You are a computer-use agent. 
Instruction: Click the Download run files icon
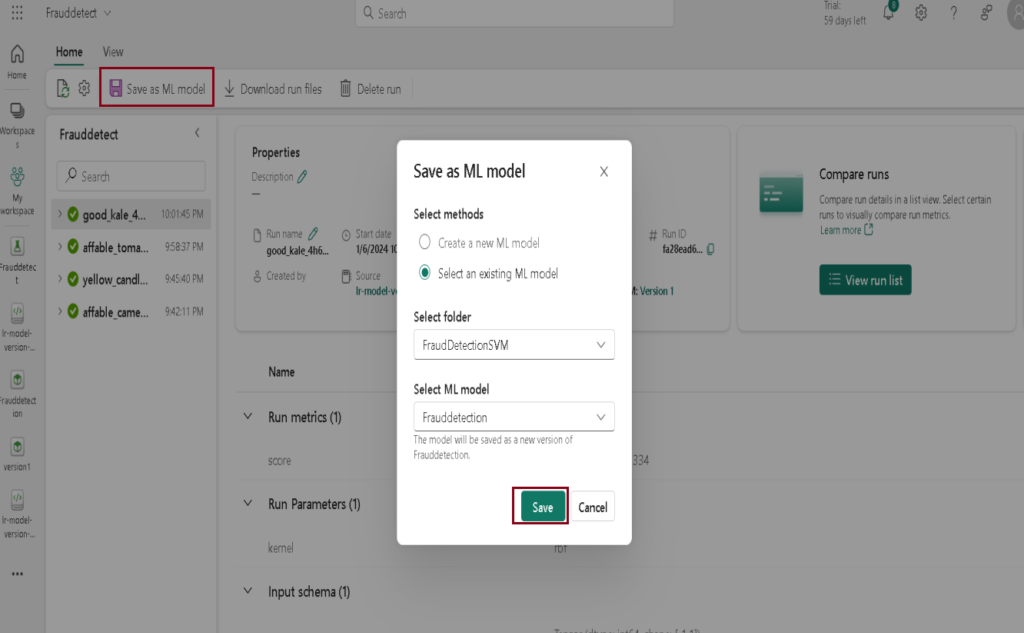click(x=230, y=89)
